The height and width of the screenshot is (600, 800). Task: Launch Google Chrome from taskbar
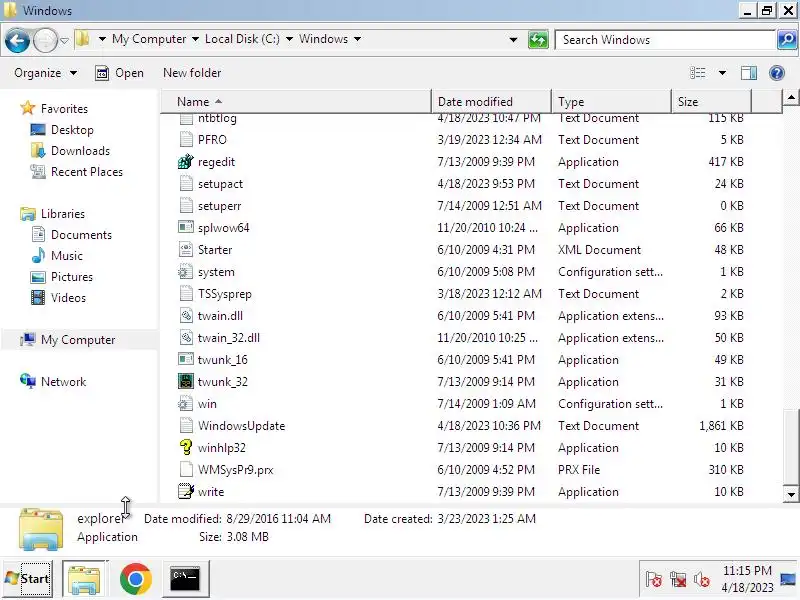[x=136, y=579]
